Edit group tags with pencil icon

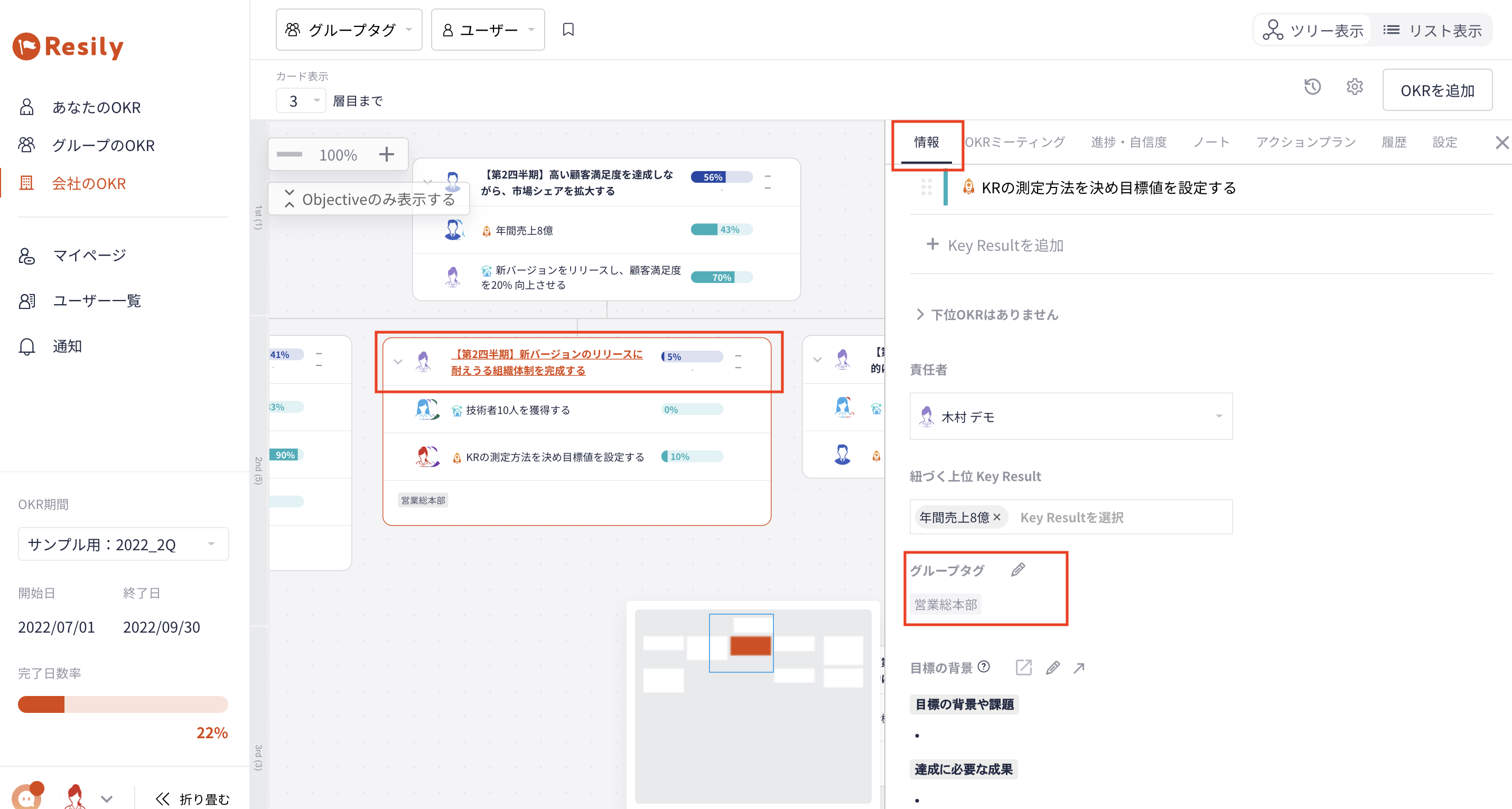click(x=1018, y=569)
